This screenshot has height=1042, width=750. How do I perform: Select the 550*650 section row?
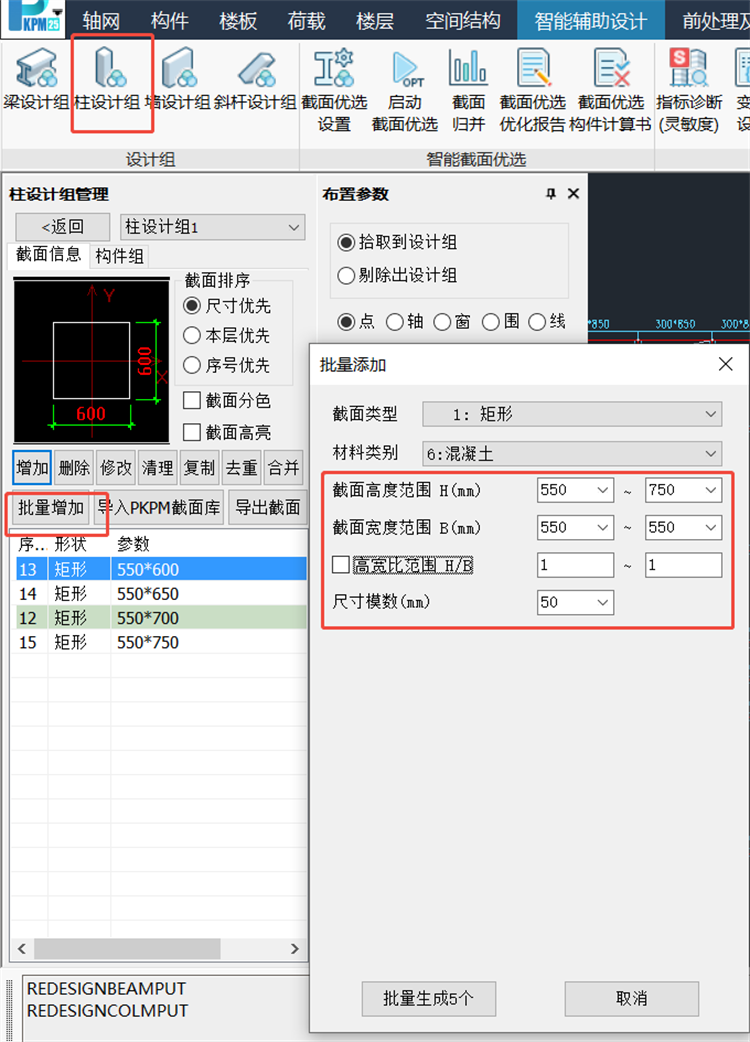point(147,594)
